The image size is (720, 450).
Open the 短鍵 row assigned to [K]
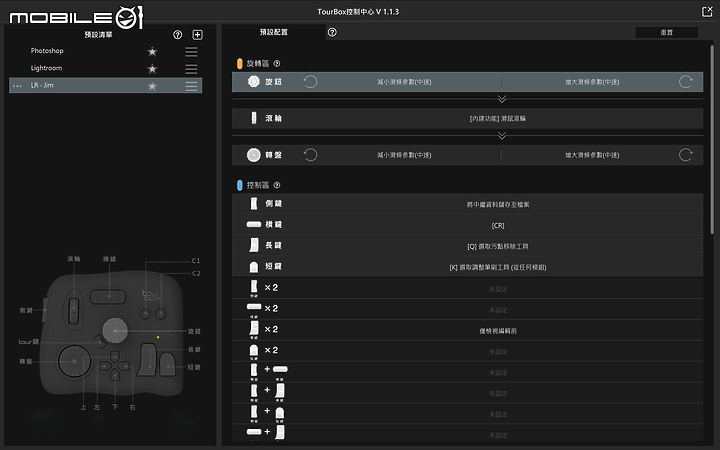[x=467, y=267]
